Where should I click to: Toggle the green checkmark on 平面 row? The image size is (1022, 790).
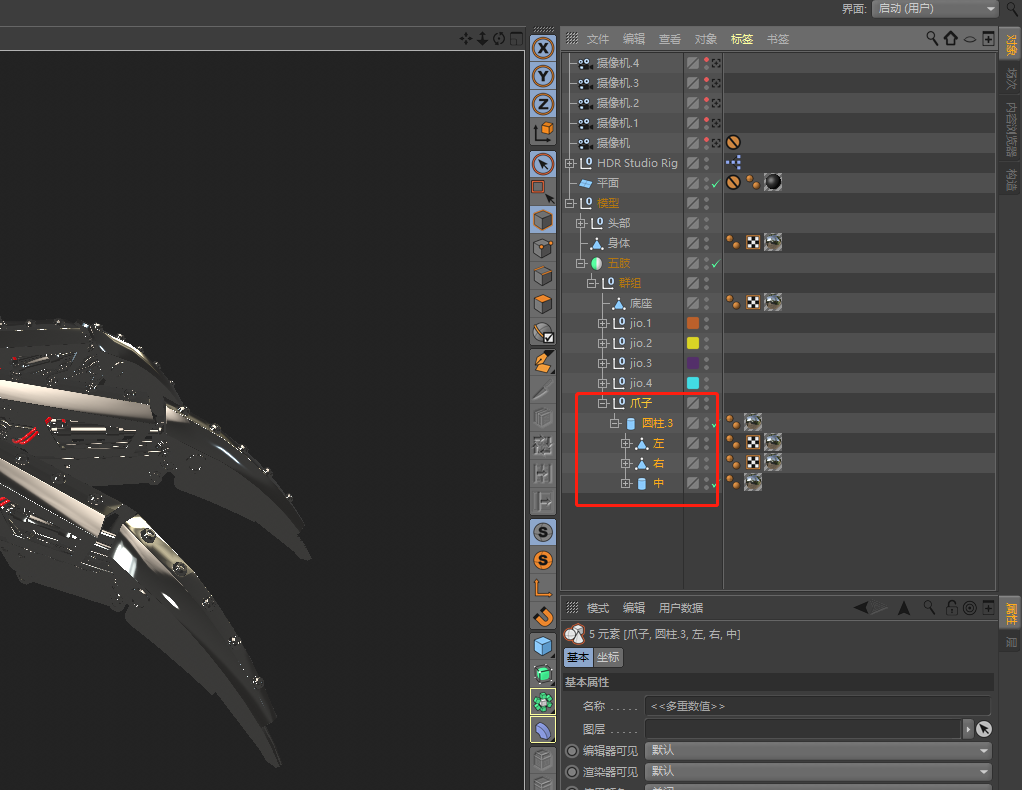coord(716,184)
